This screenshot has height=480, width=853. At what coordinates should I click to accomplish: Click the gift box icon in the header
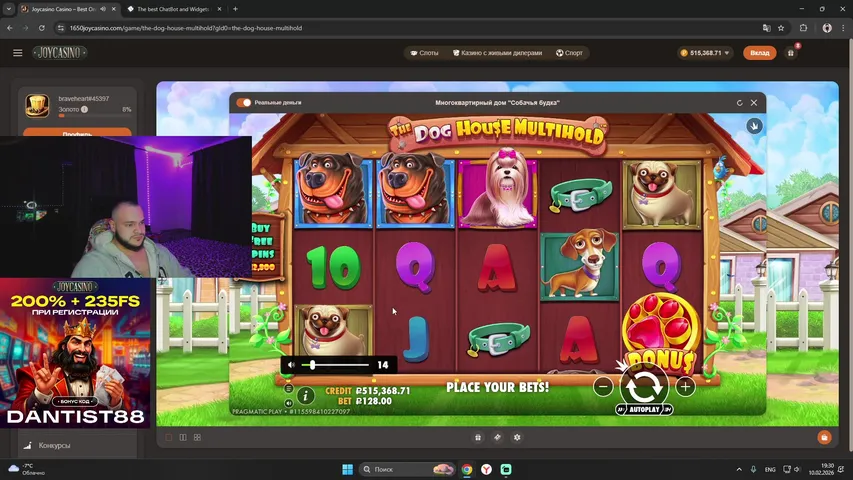(791, 53)
